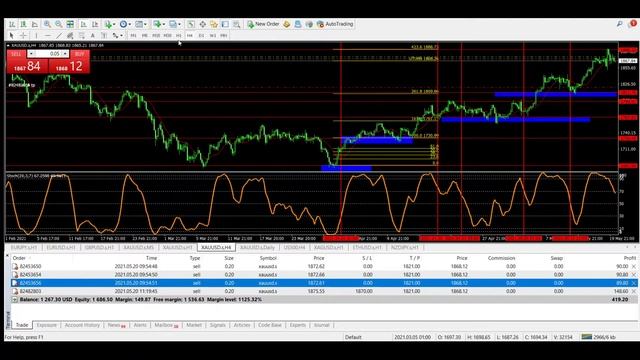Viewport: 640px width, 360px height.
Task: Open the Journal terminal tab
Action: click(321, 325)
